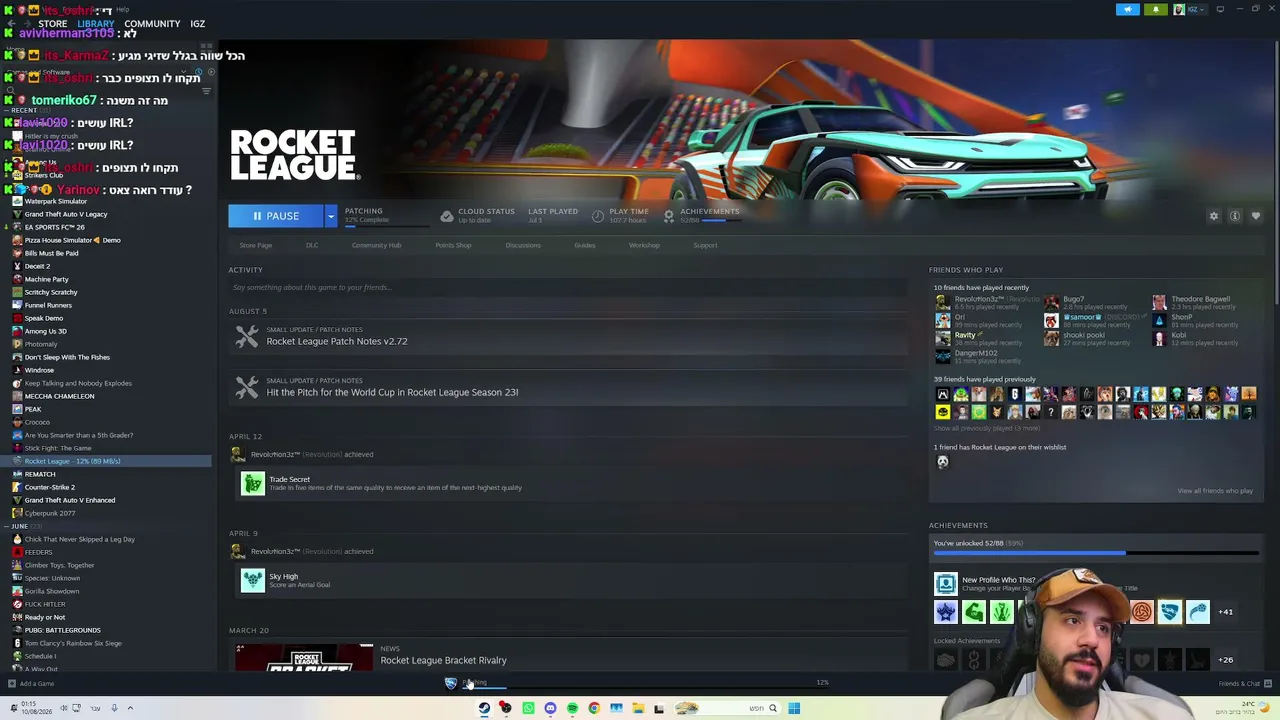Screen dimensions: 1280x720
Task: Open the Windows Start menu
Action: click(x=794, y=708)
